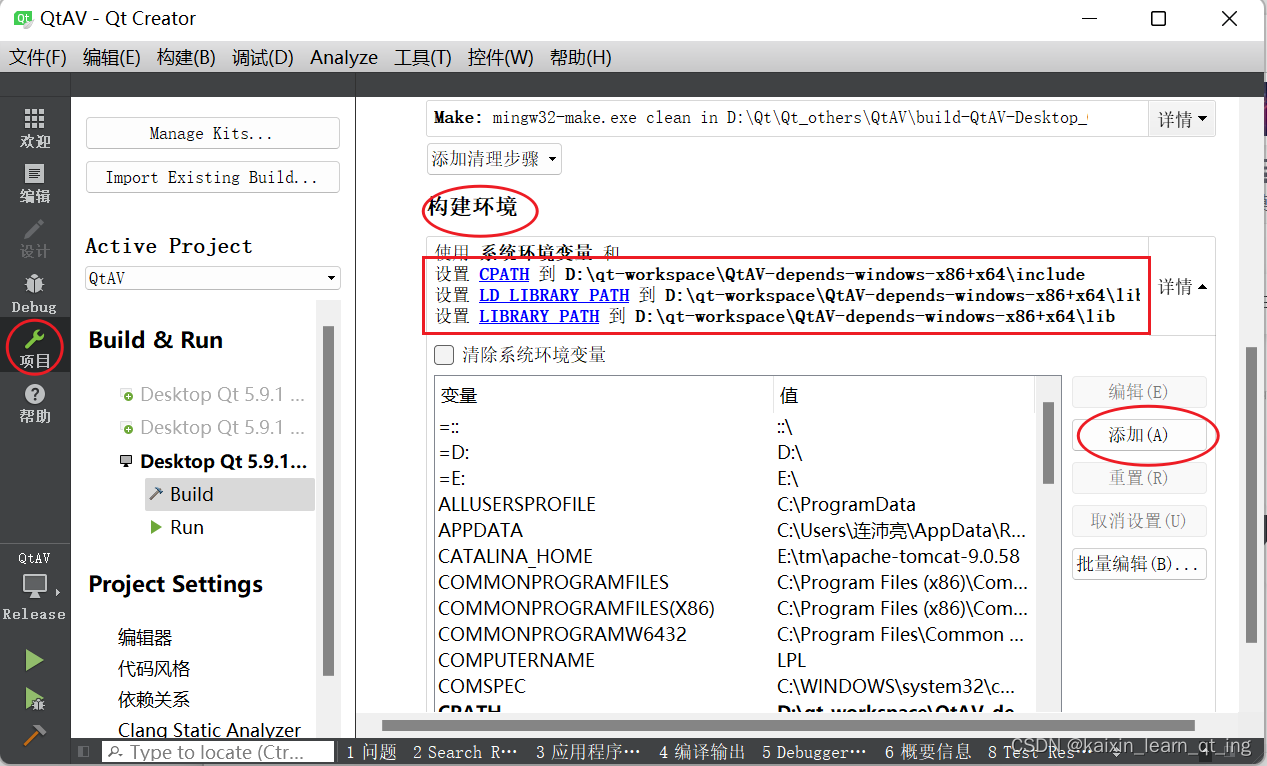
Task: Open the Tools (工具) menu
Action: [x=423, y=57]
